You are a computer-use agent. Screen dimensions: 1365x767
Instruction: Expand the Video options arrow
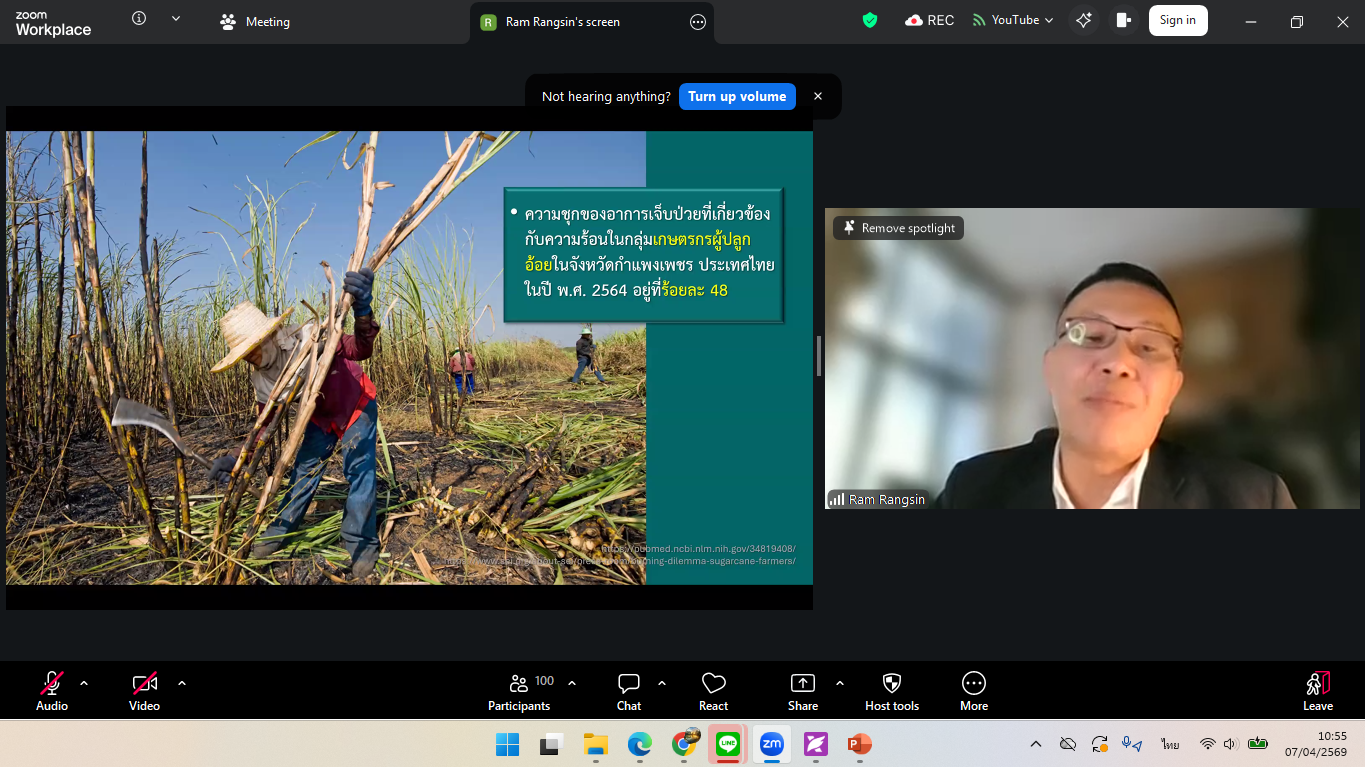(182, 683)
